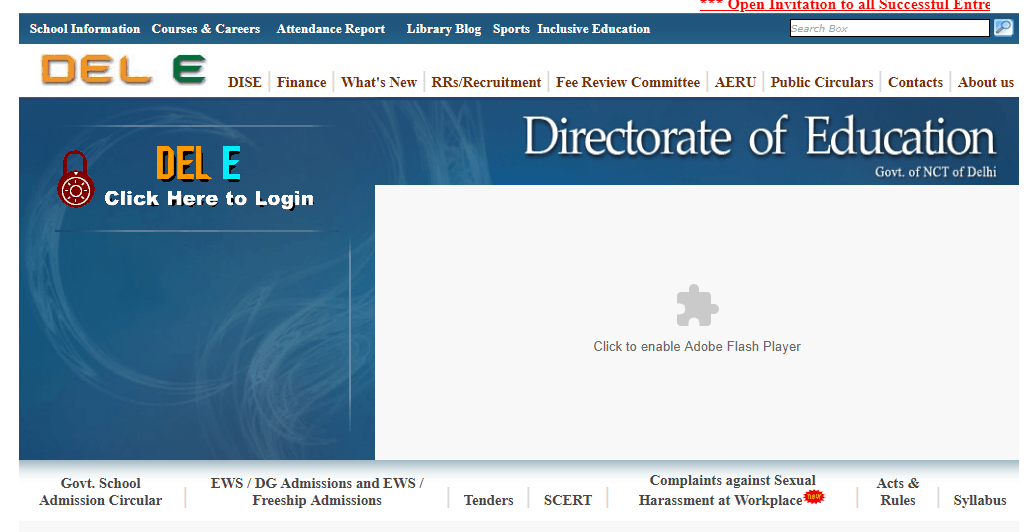Open Courses & Careers menu

point(205,29)
